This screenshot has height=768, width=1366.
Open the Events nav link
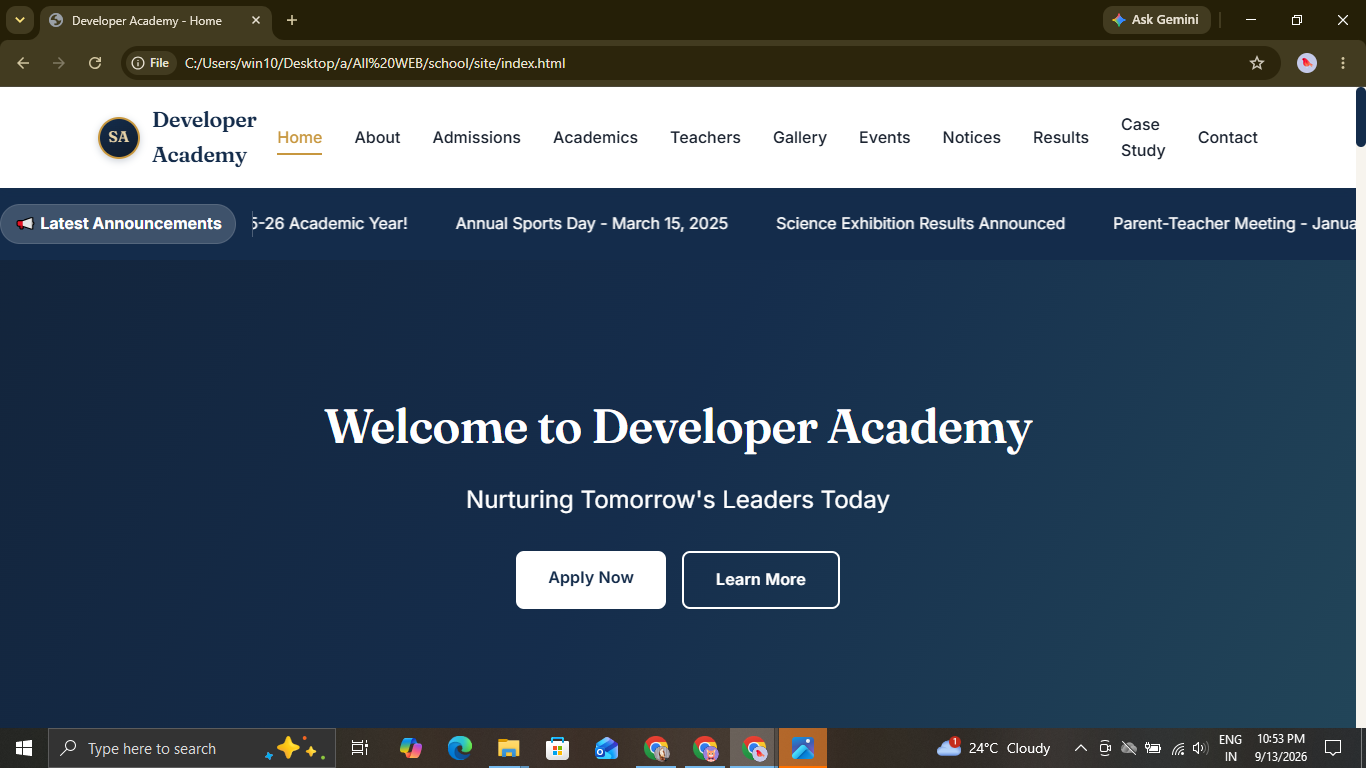(x=884, y=138)
